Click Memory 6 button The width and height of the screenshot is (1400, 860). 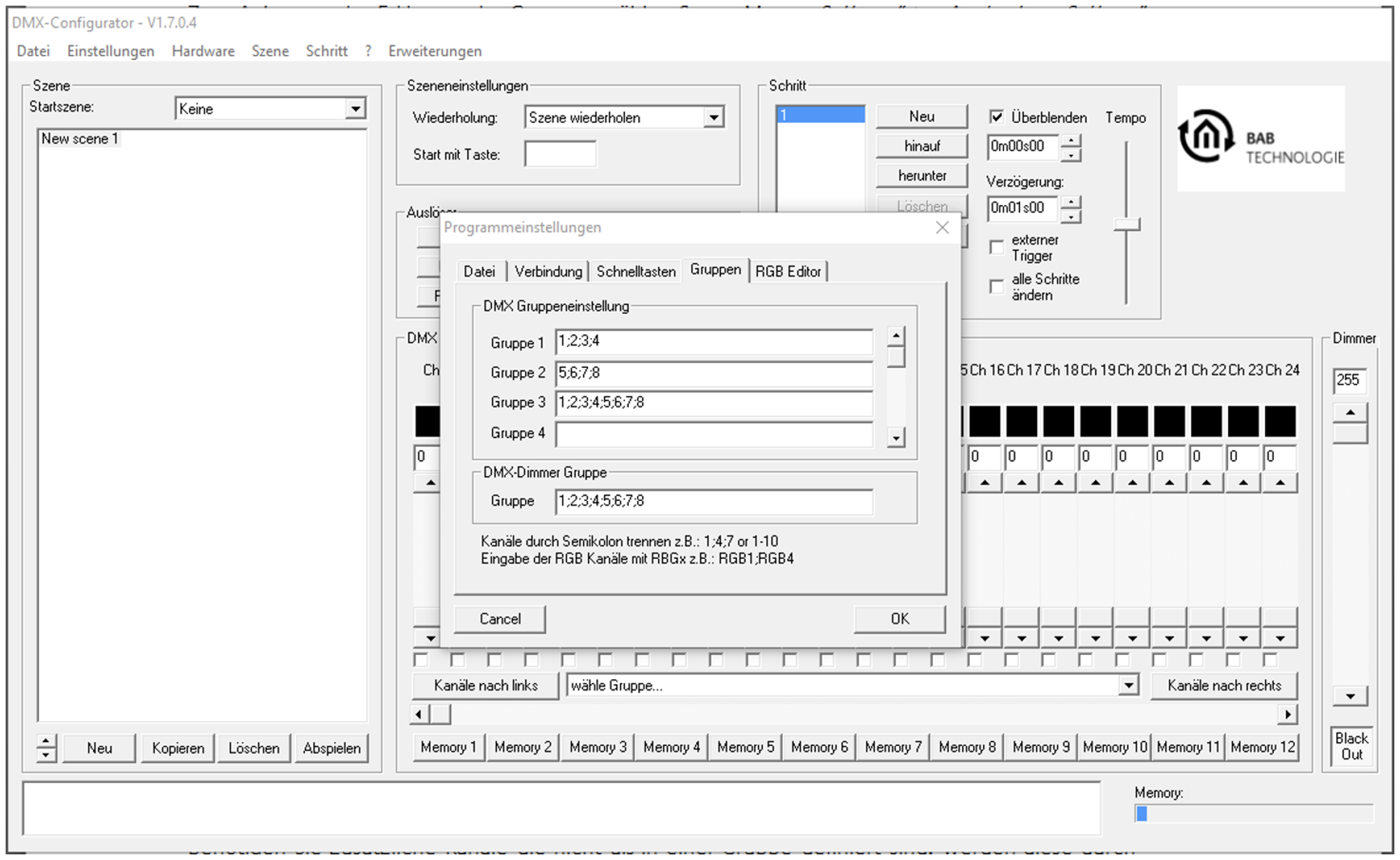819,747
